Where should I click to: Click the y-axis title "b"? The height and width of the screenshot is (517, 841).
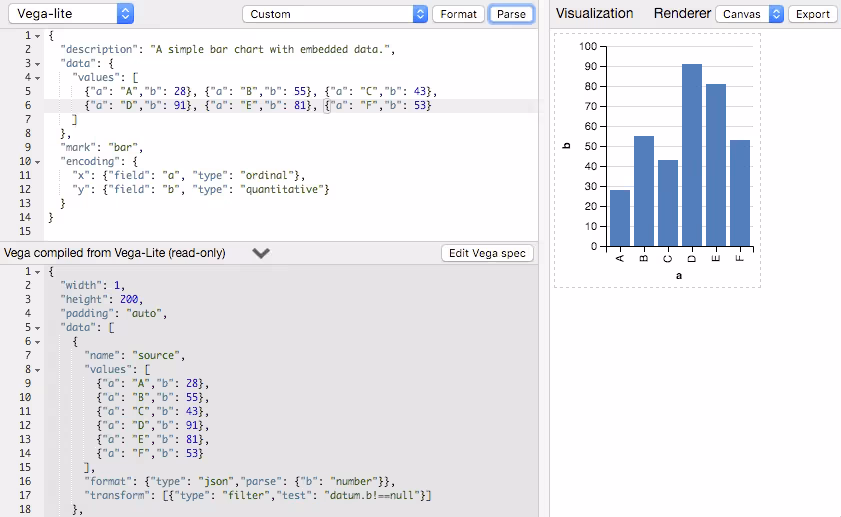click(x=566, y=146)
